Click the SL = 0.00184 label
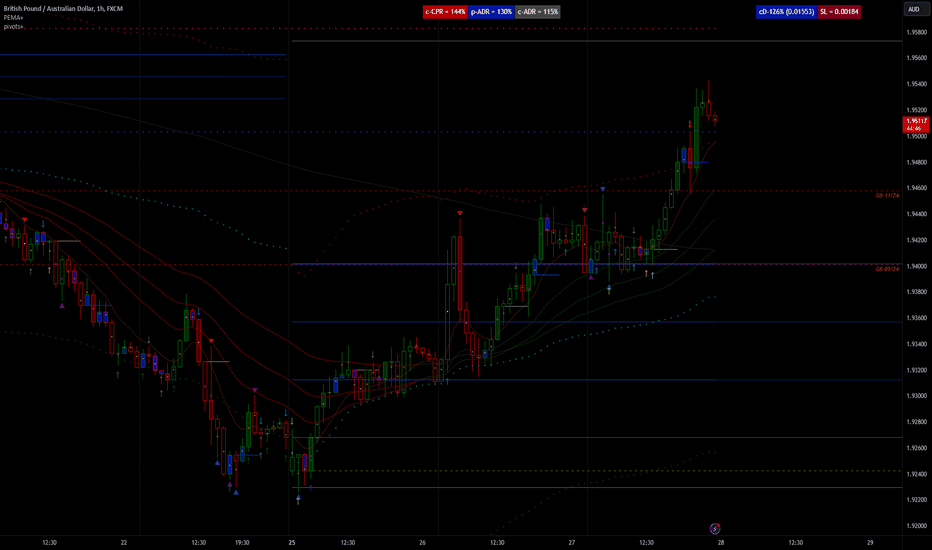 coord(839,12)
